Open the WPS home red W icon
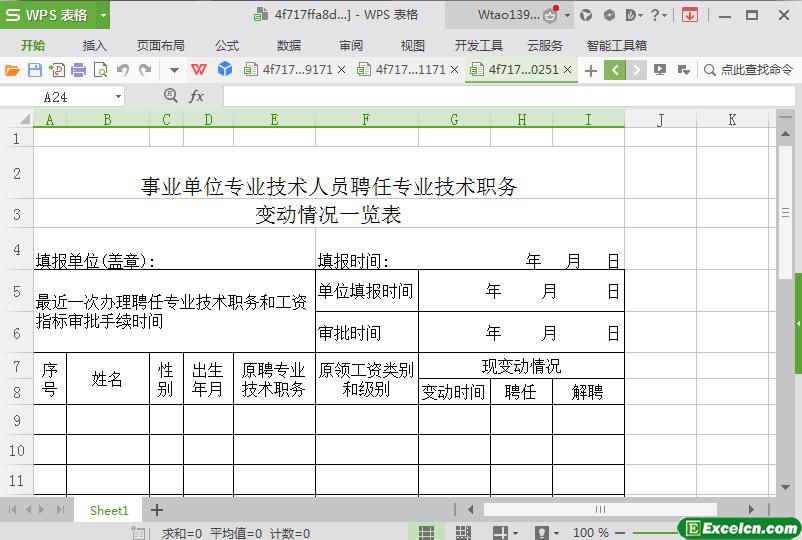Image resolution: width=802 pixels, height=540 pixels. pyautogui.click(x=198, y=69)
